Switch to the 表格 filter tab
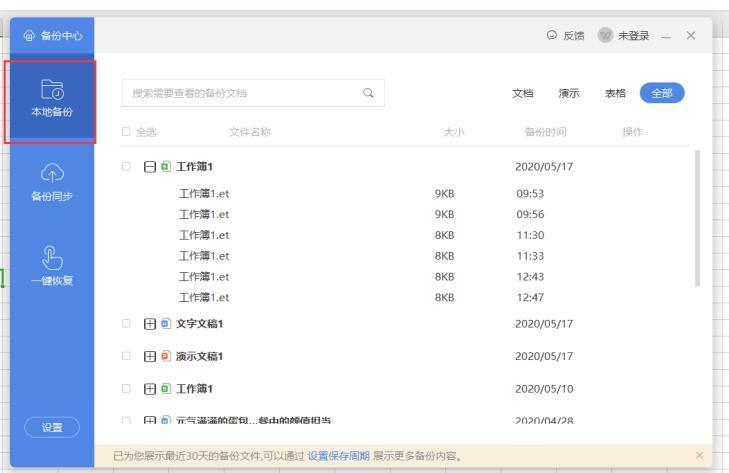The image size is (729, 473). [x=613, y=93]
